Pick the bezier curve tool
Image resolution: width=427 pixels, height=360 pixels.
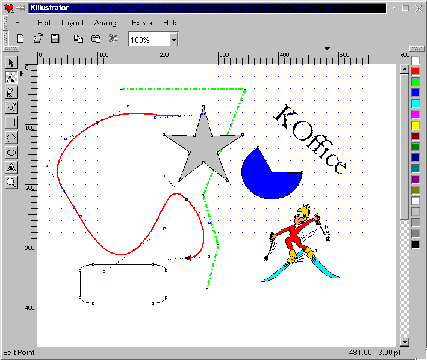coord(11,107)
